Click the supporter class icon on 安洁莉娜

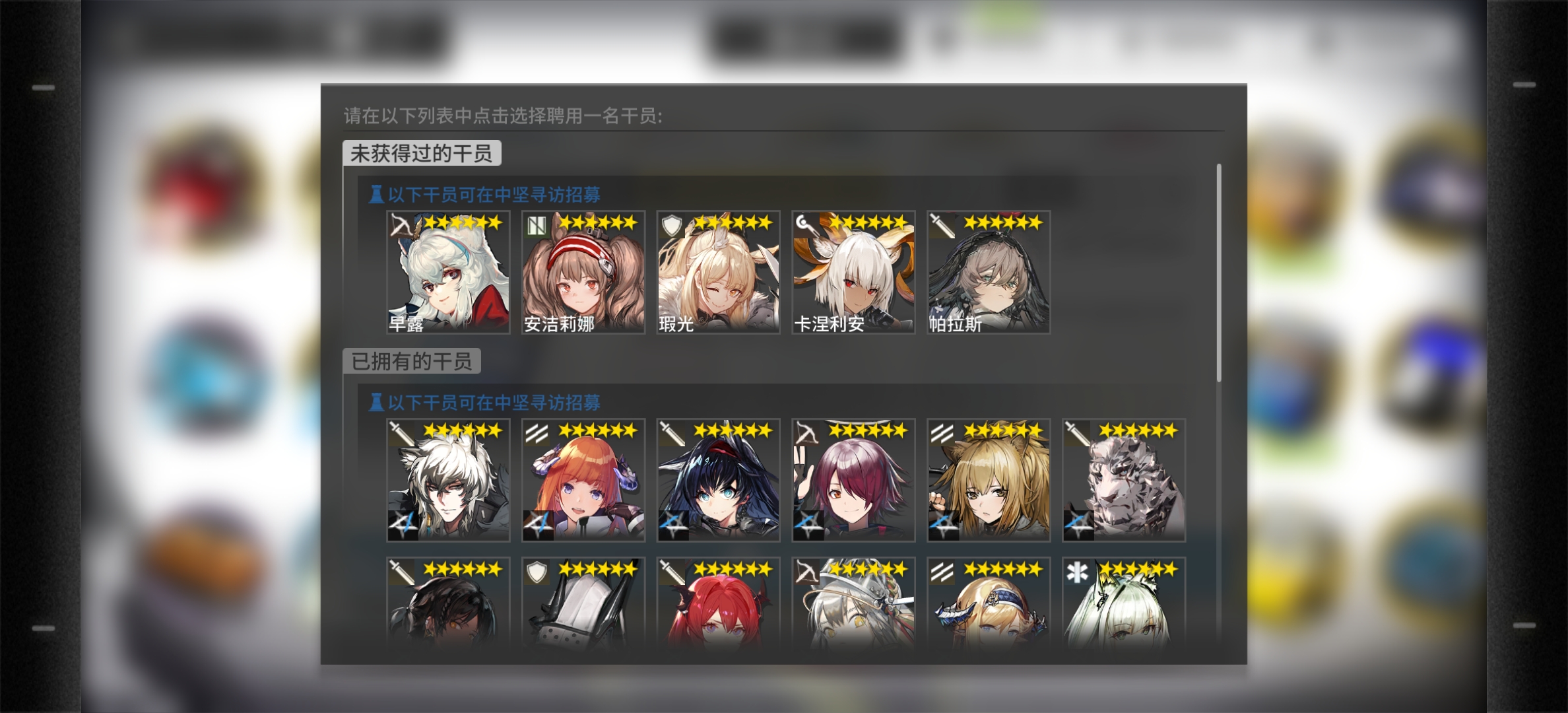537,226
